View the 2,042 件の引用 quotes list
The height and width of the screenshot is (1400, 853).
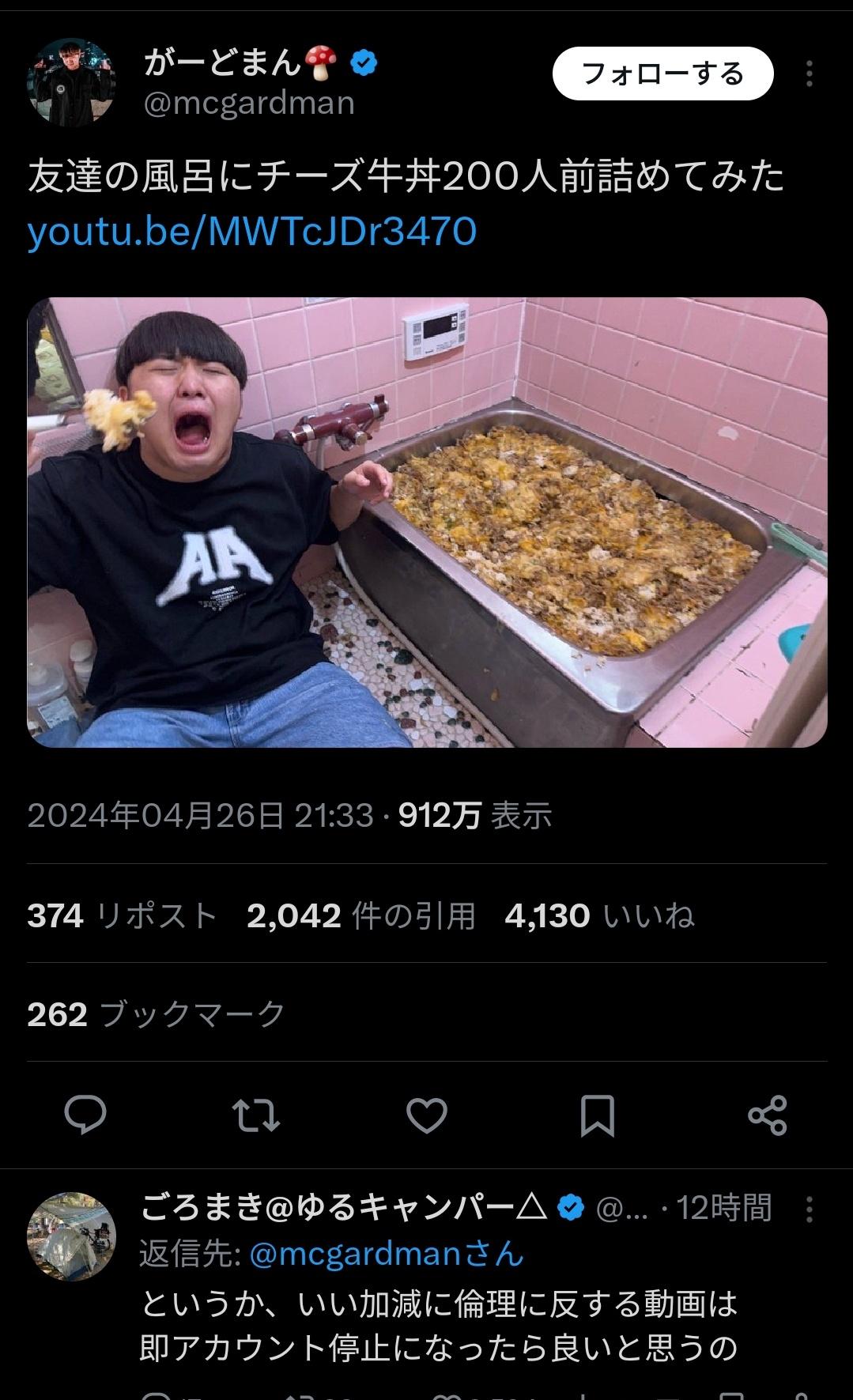(361, 915)
